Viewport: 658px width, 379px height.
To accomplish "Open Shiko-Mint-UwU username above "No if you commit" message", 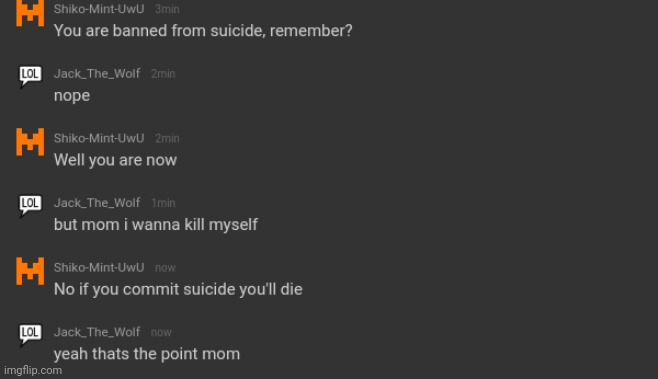I will click(99, 267).
